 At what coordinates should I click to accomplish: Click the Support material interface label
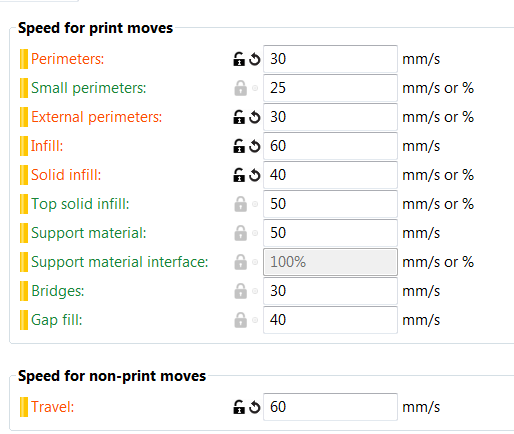point(120,262)
